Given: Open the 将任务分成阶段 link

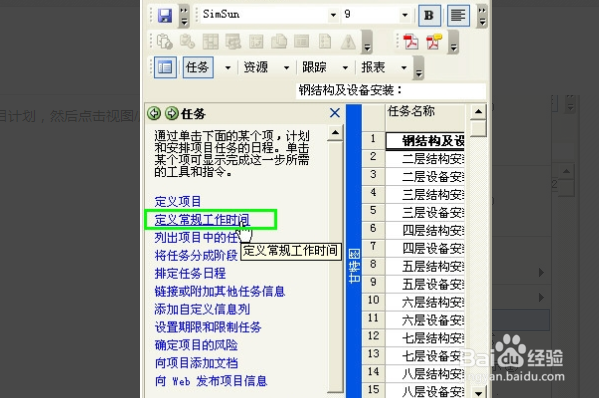Looking at the screenshot, I should (x=196, y=255).
